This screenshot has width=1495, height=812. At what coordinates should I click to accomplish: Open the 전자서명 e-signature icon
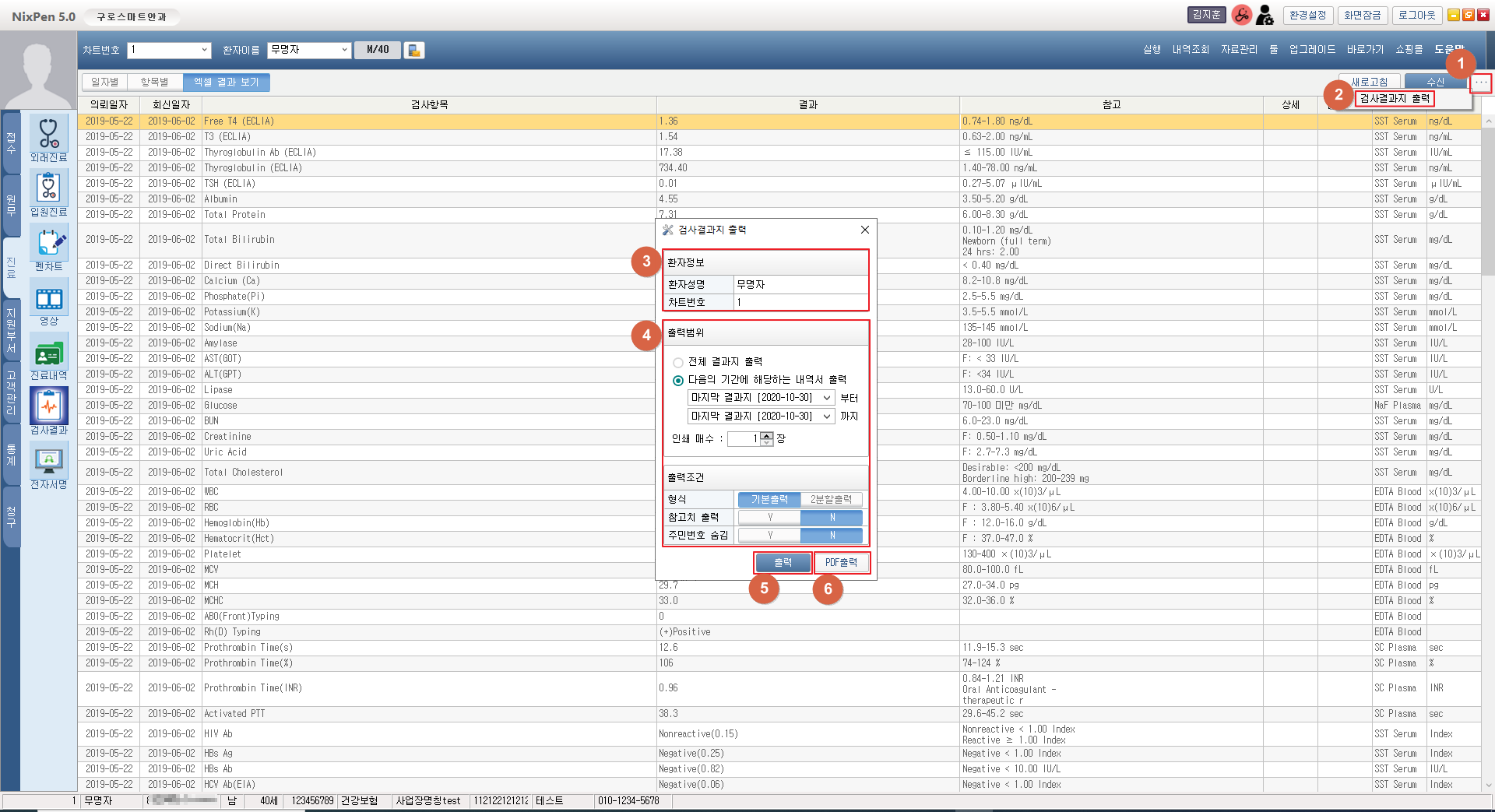coord(49,461)
